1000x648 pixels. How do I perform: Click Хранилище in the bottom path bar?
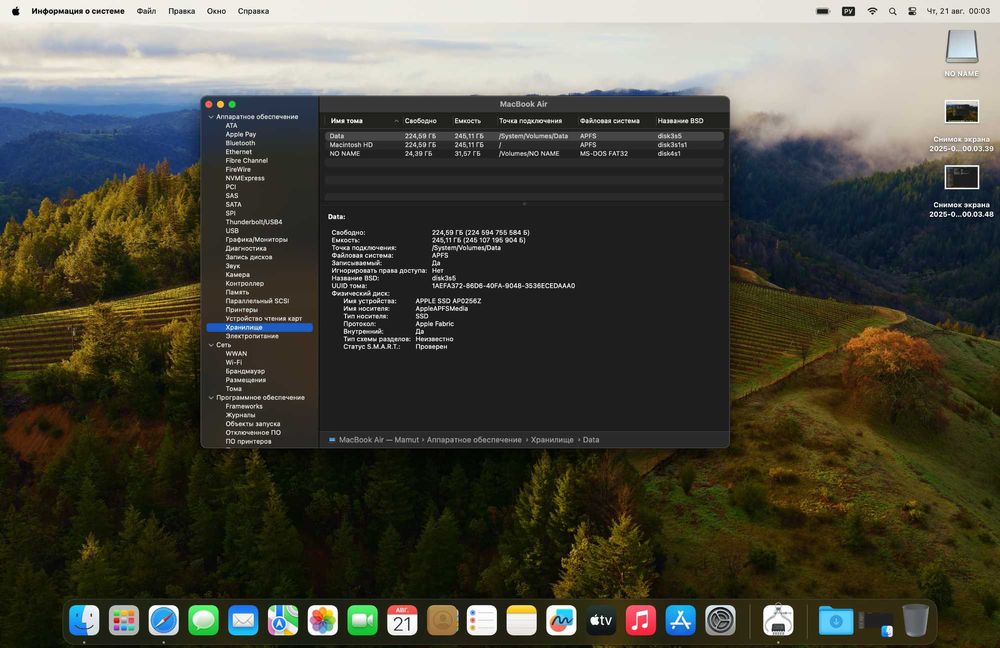(x=552, y=439)
